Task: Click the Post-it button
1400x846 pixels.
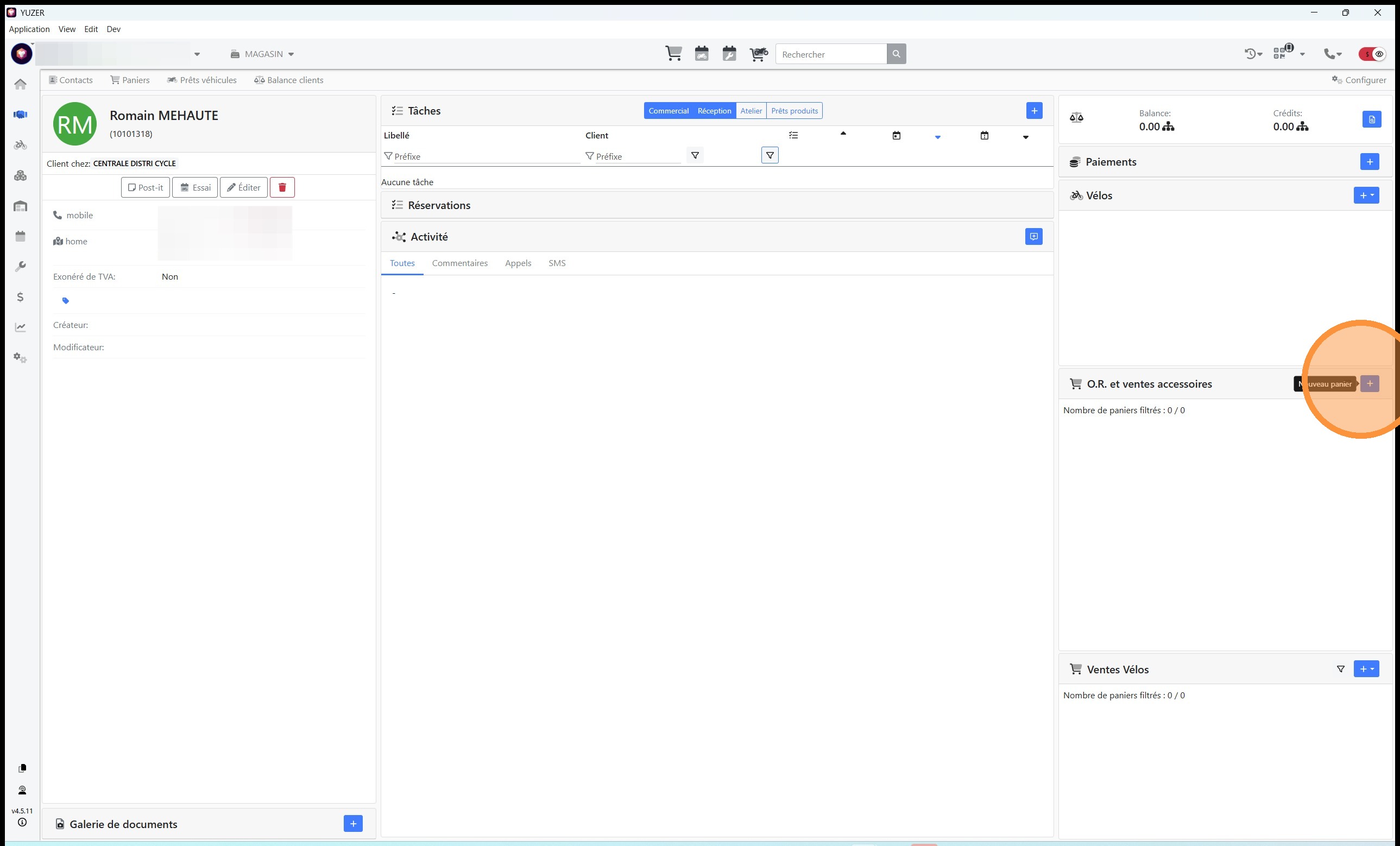Action: click(x=146, y=187)
